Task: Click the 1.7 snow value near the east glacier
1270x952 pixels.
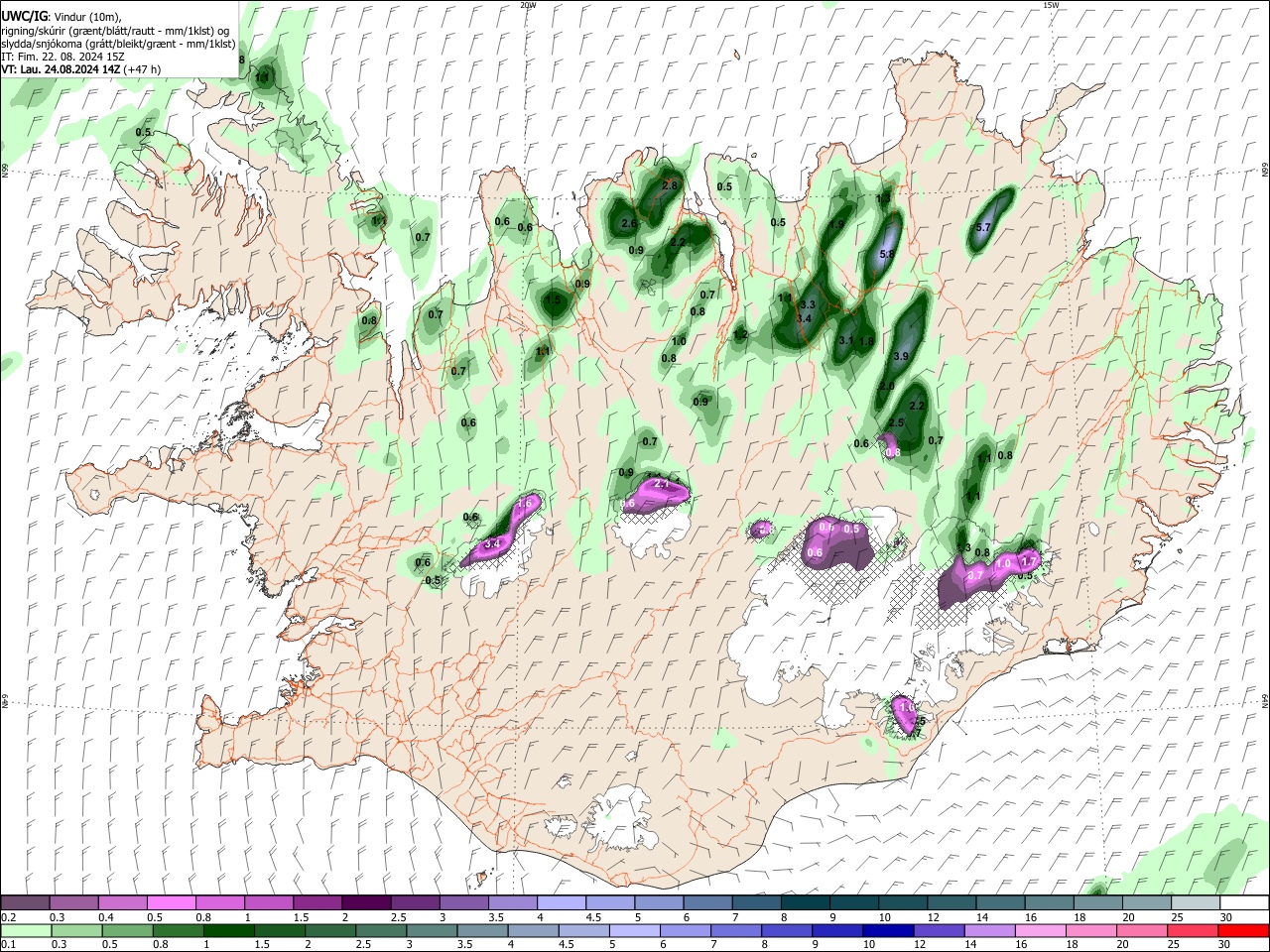Action: coord(1028,562)
